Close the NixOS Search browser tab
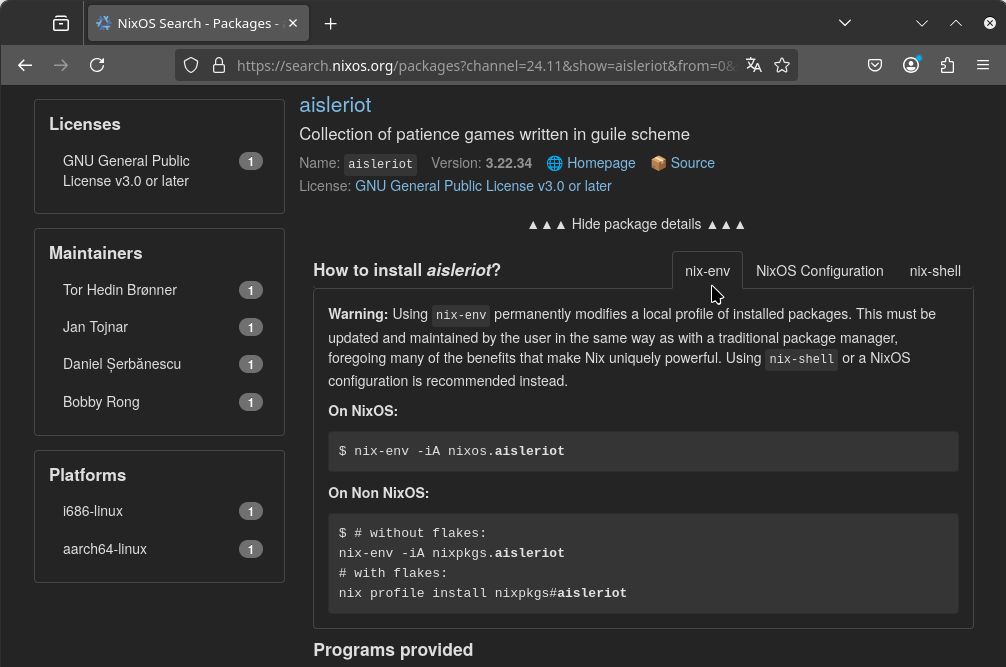Viewport: 1006px width, 667px height. point(293,23)
